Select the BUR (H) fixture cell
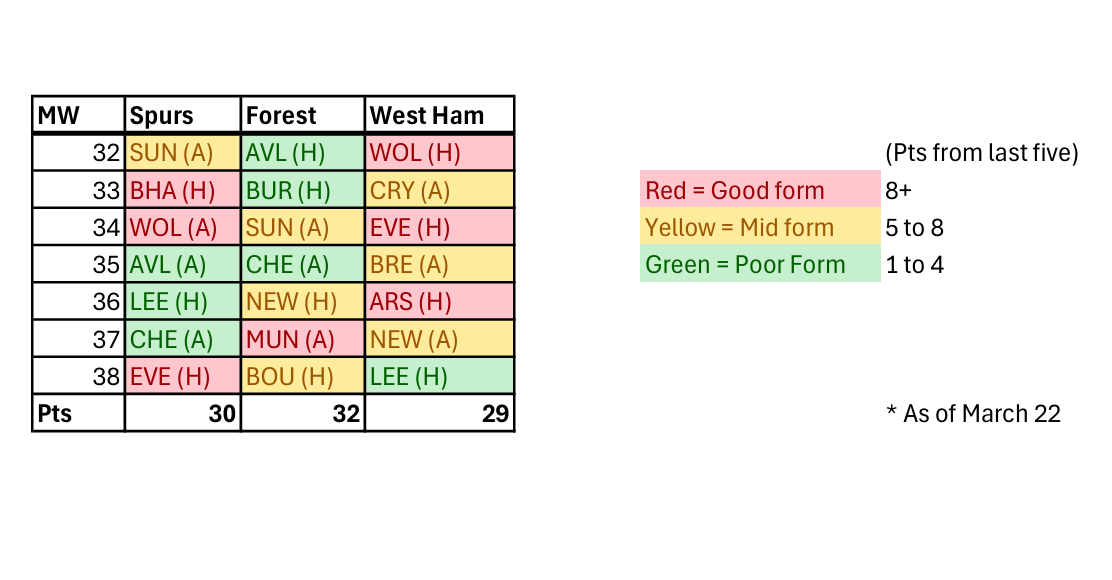This screenshot has height=580, width=1112. coord(303,190)
